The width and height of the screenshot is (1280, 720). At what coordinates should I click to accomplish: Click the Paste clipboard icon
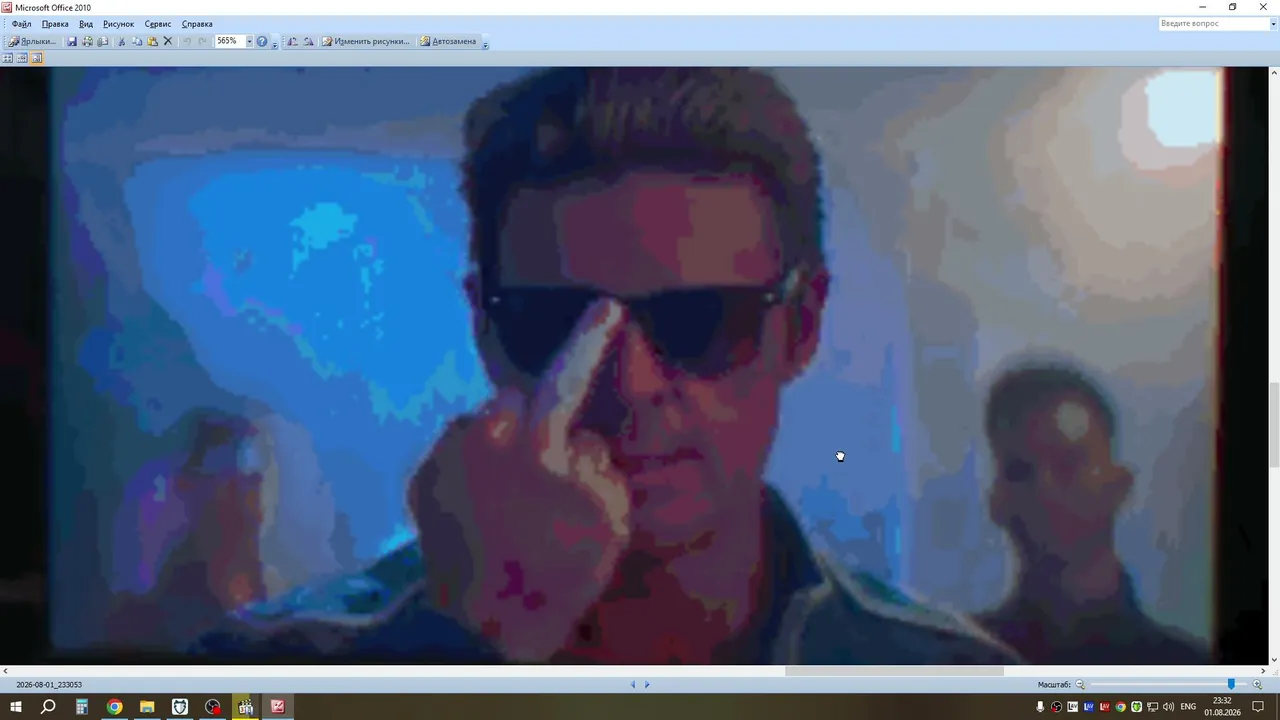(152, 41)
